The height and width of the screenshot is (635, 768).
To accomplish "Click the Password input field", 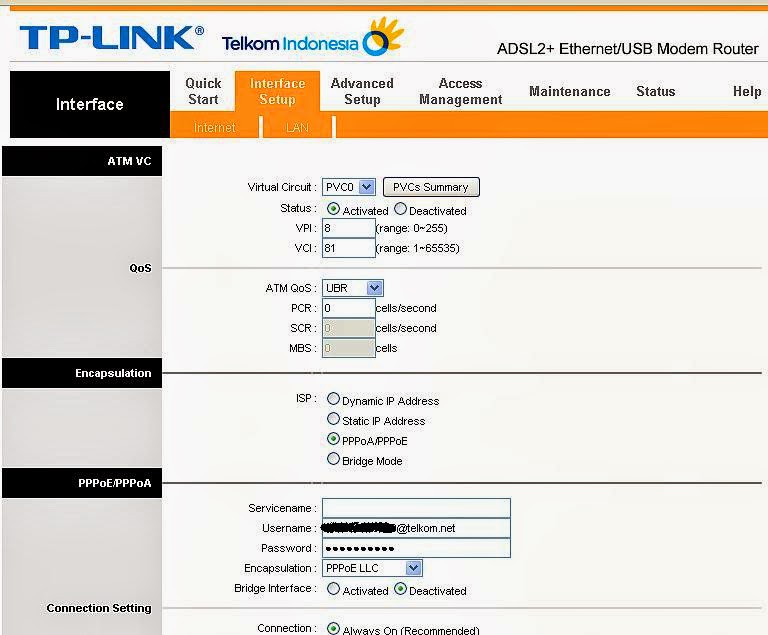I will click(416, 548).
